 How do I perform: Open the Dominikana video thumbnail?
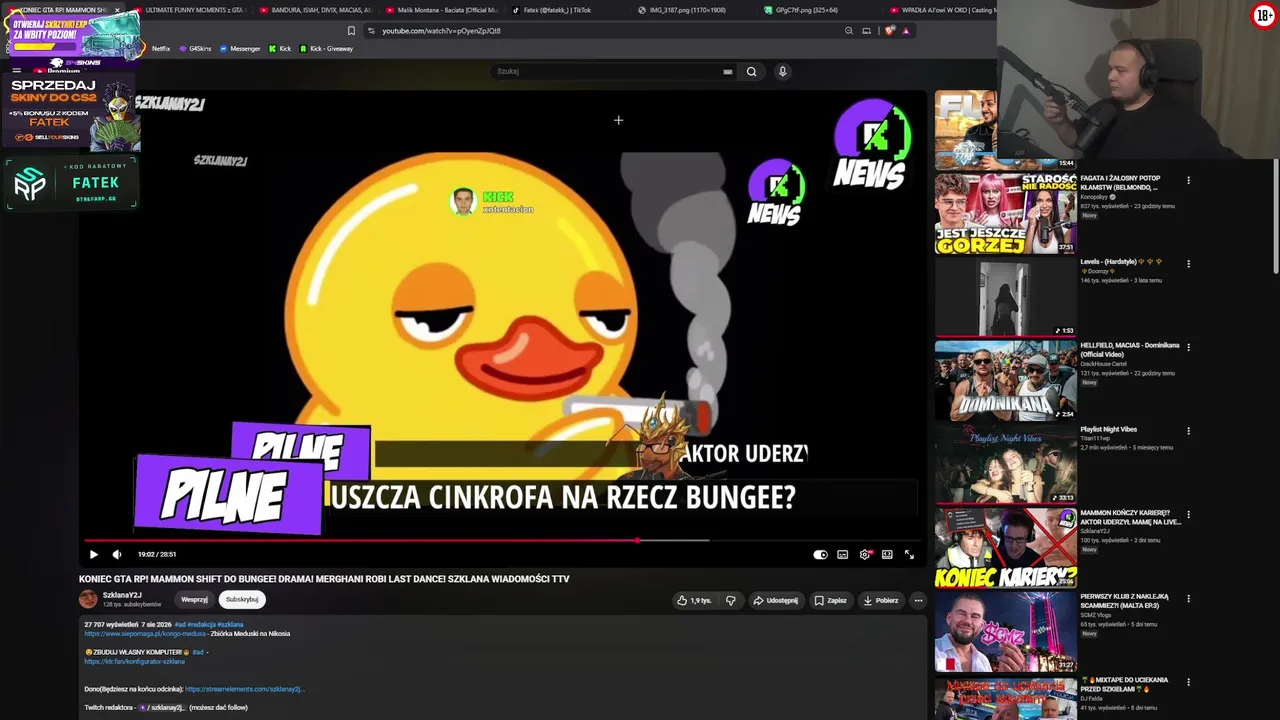(x=1005, y=381)
